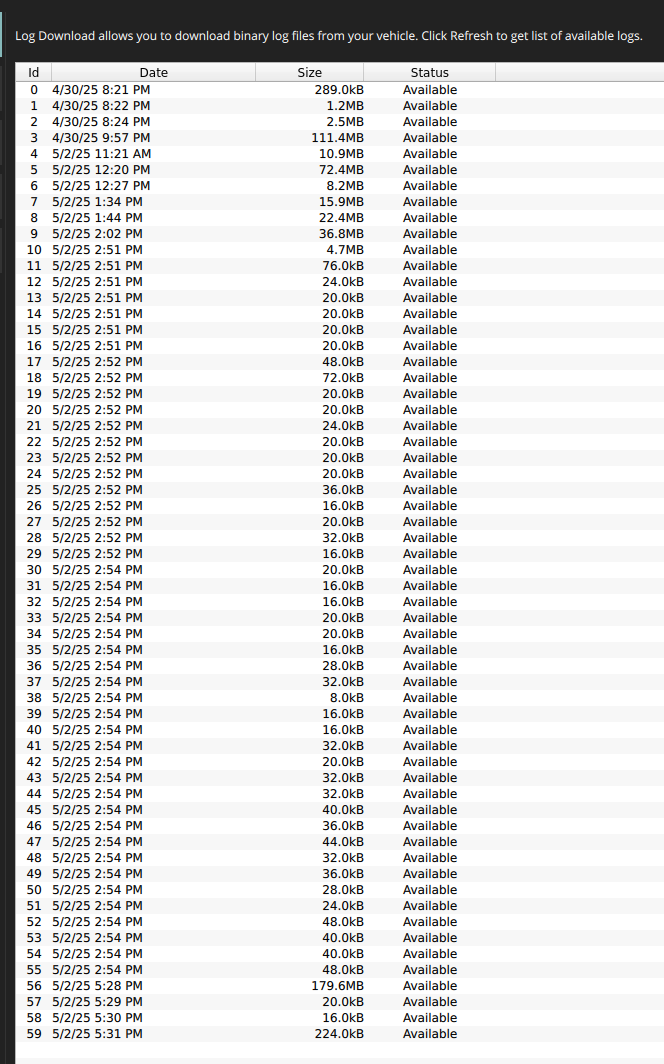Sort logs by the Date column header
The image size is (664, 1064).
click(x=153, y=73)
